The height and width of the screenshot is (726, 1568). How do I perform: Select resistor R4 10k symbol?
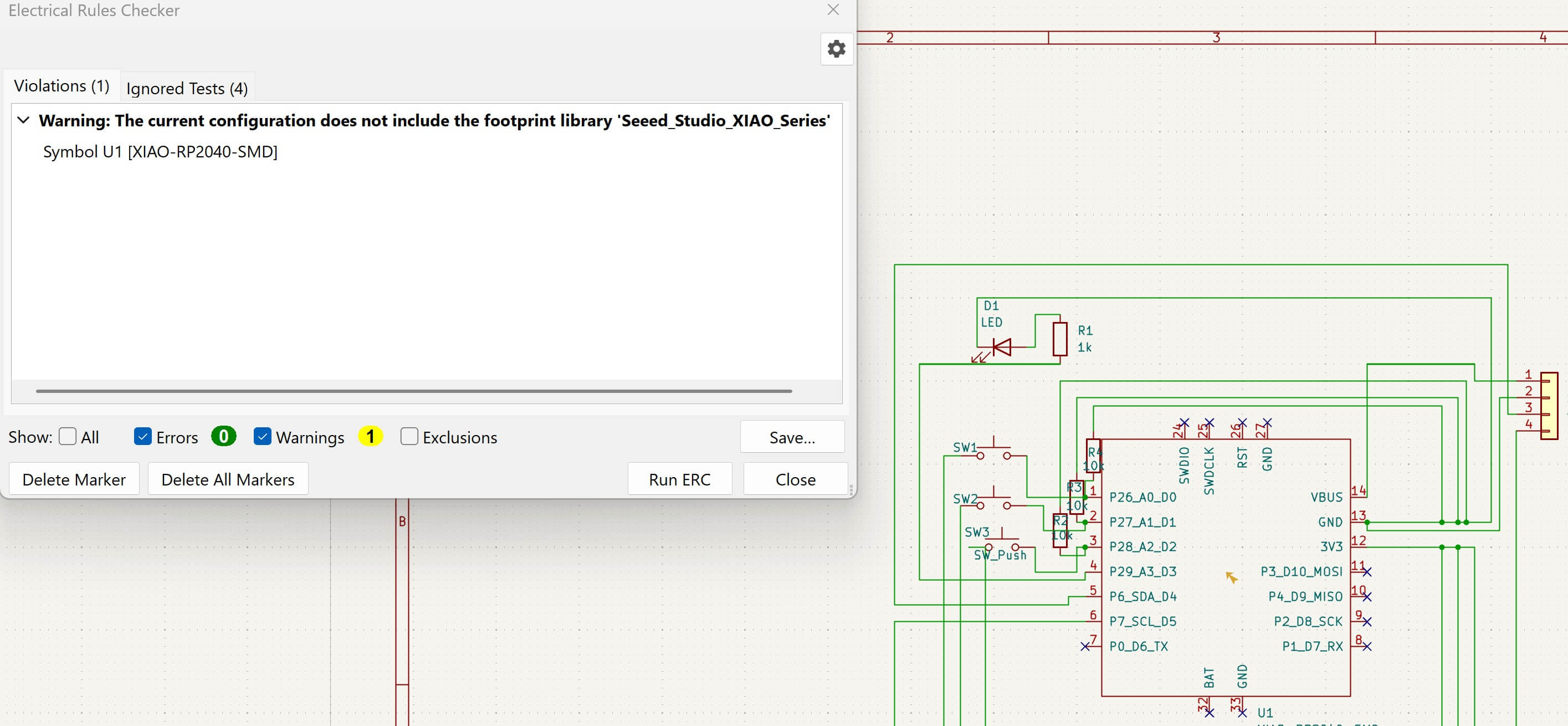1093,457
